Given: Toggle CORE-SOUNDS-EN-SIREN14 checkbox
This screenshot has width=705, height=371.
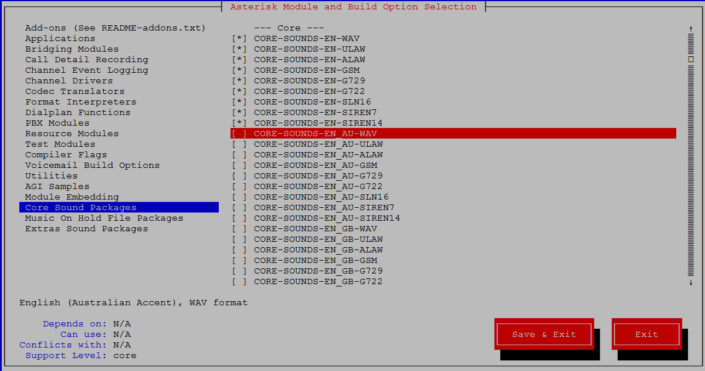Looking at the screenshot, I should pos(239,123).
